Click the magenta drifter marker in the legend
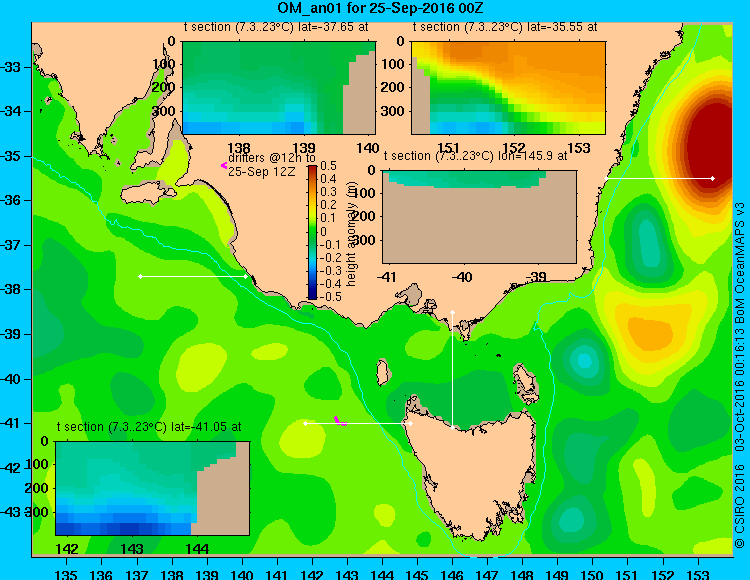 coord(223,165)
